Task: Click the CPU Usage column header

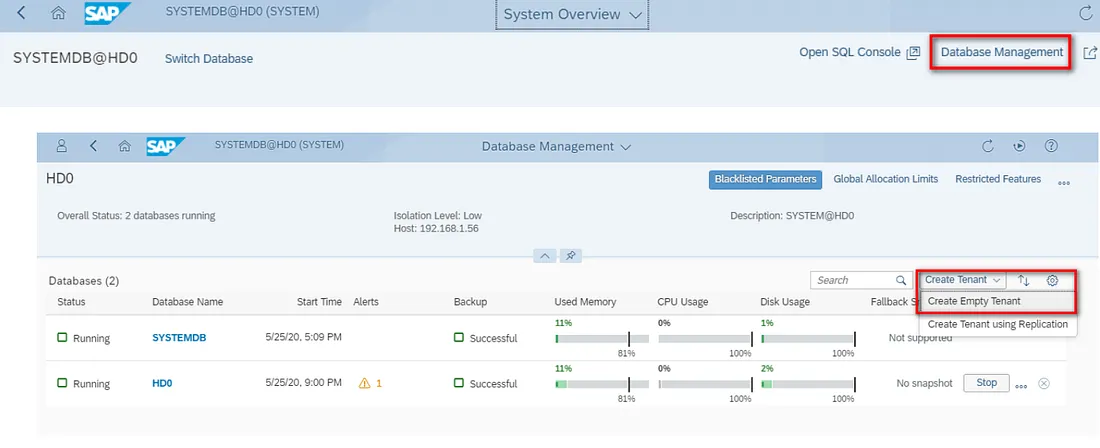Action: tap(683, 302)
